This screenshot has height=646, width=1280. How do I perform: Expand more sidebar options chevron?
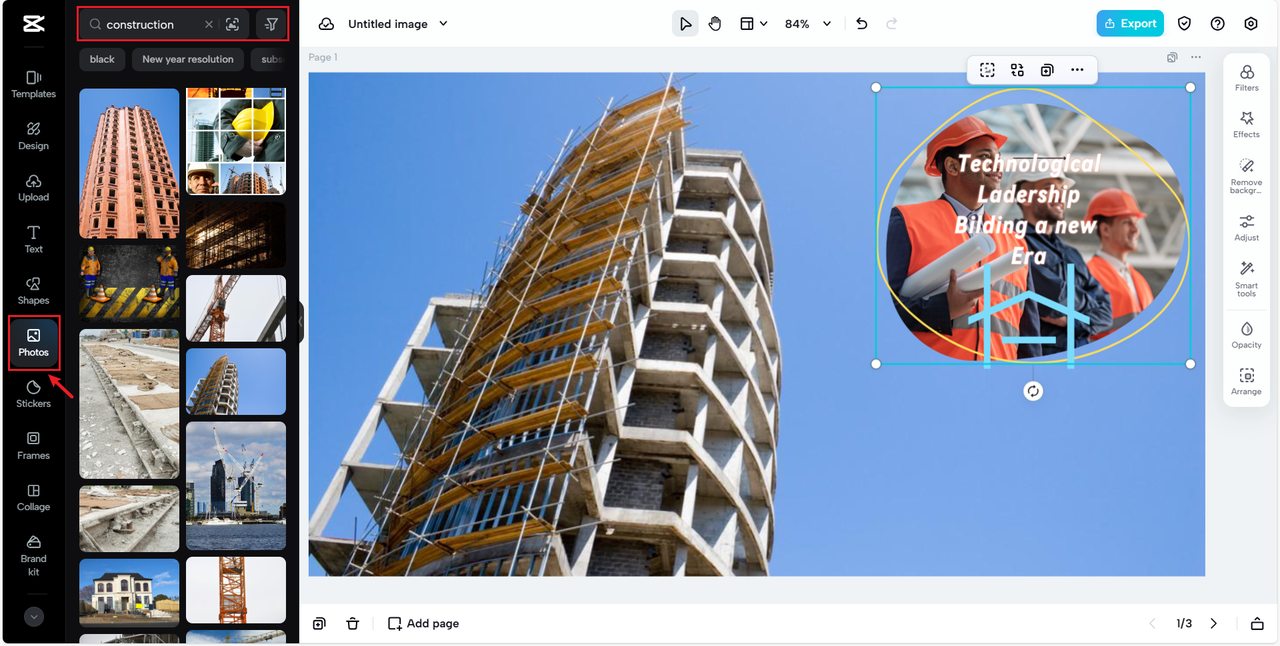(34, 617)
